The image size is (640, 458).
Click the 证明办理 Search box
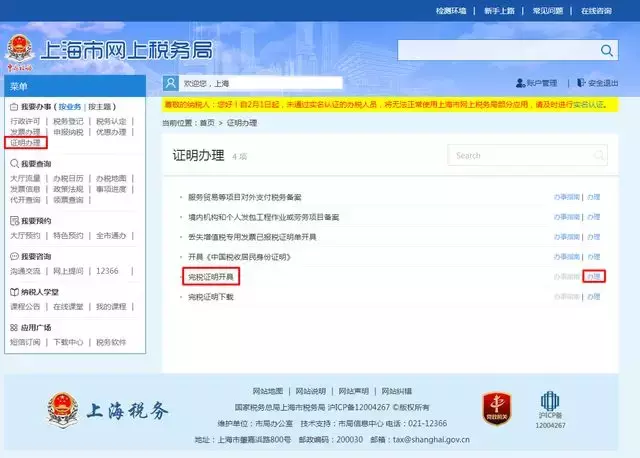(x=527, y=155)
